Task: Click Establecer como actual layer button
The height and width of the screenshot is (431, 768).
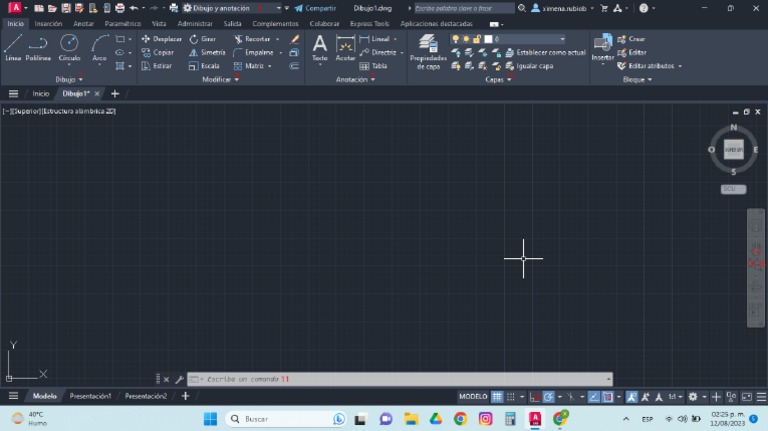Action: point(546,52)
